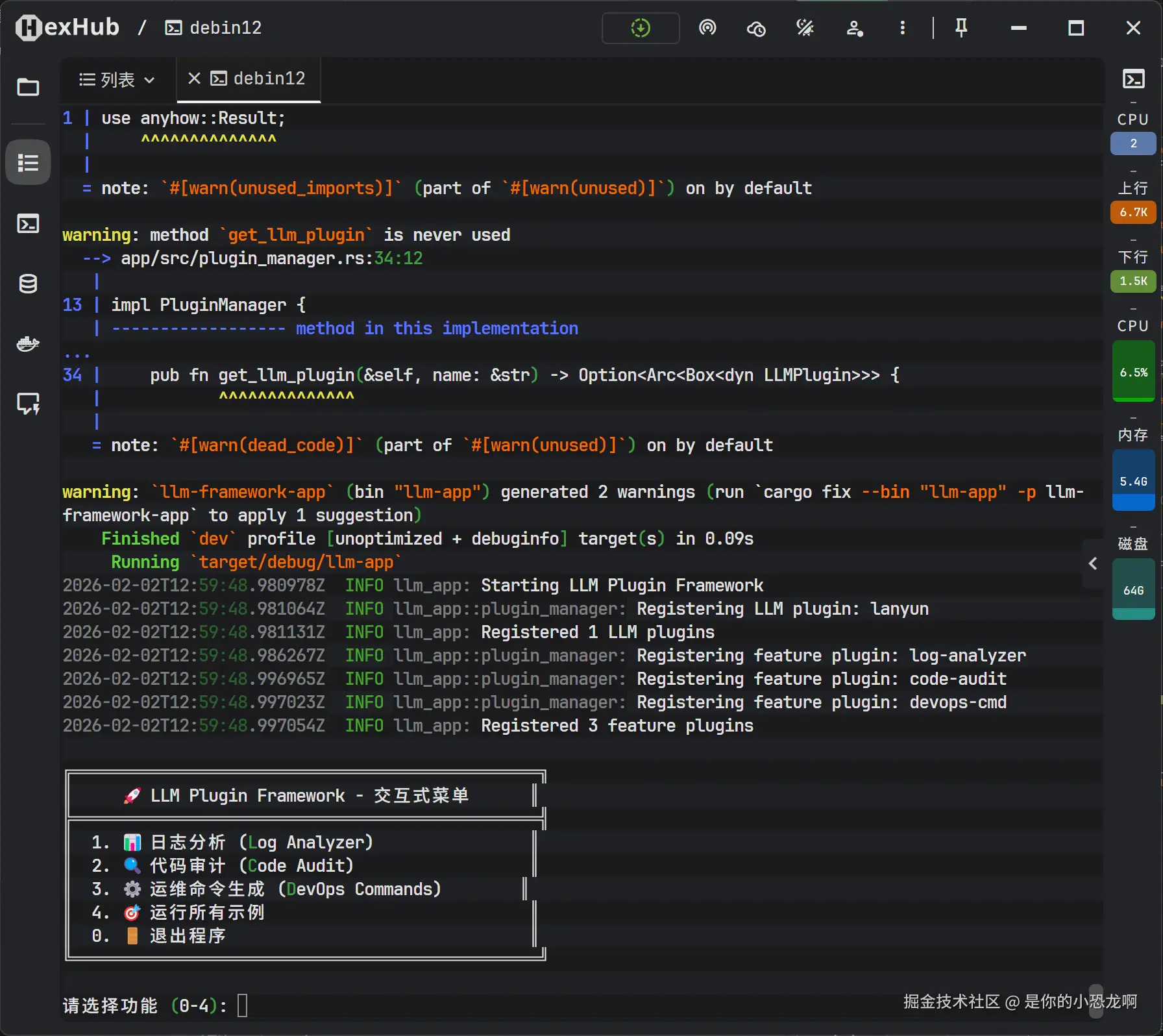Expand the 列表 dropdown
1163x1036 pixels.
[117, 79]
